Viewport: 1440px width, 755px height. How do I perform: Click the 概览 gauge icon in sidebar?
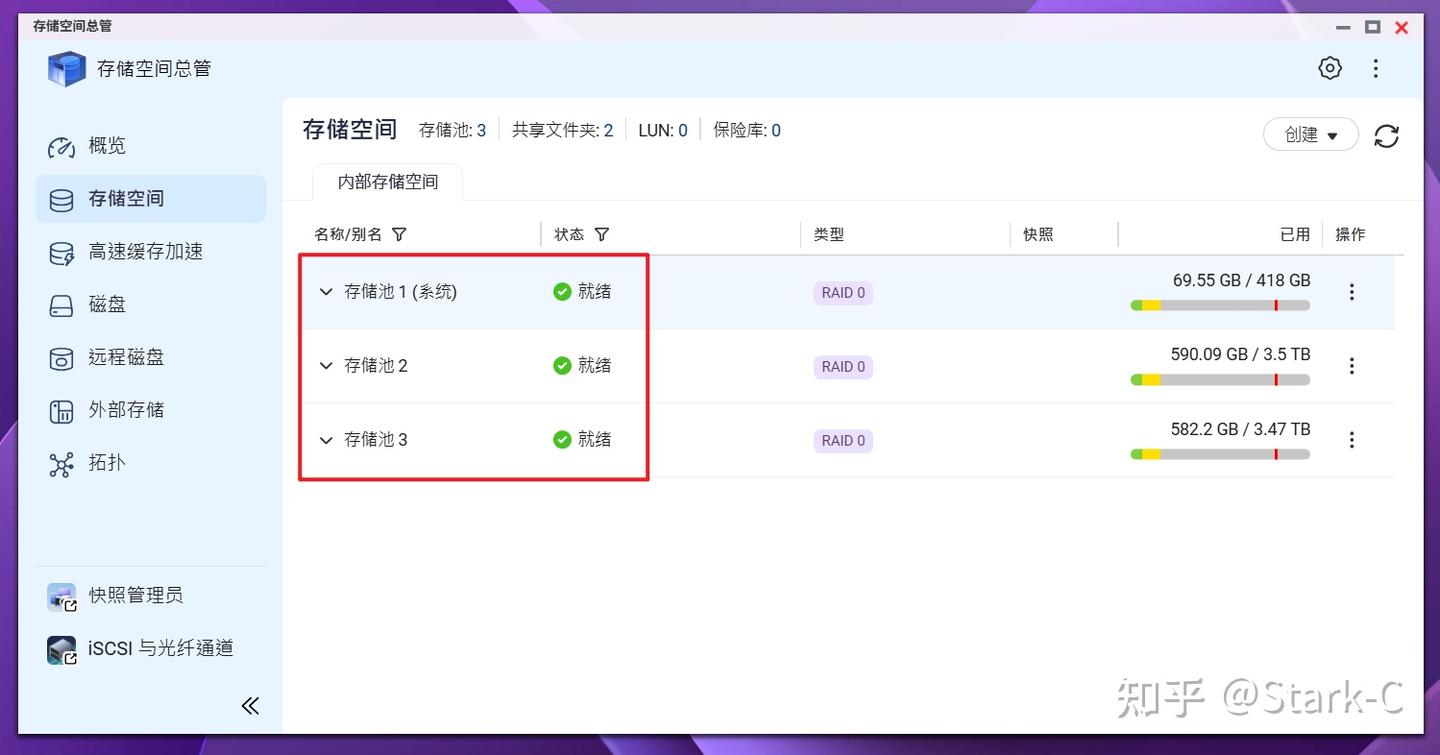62,147
